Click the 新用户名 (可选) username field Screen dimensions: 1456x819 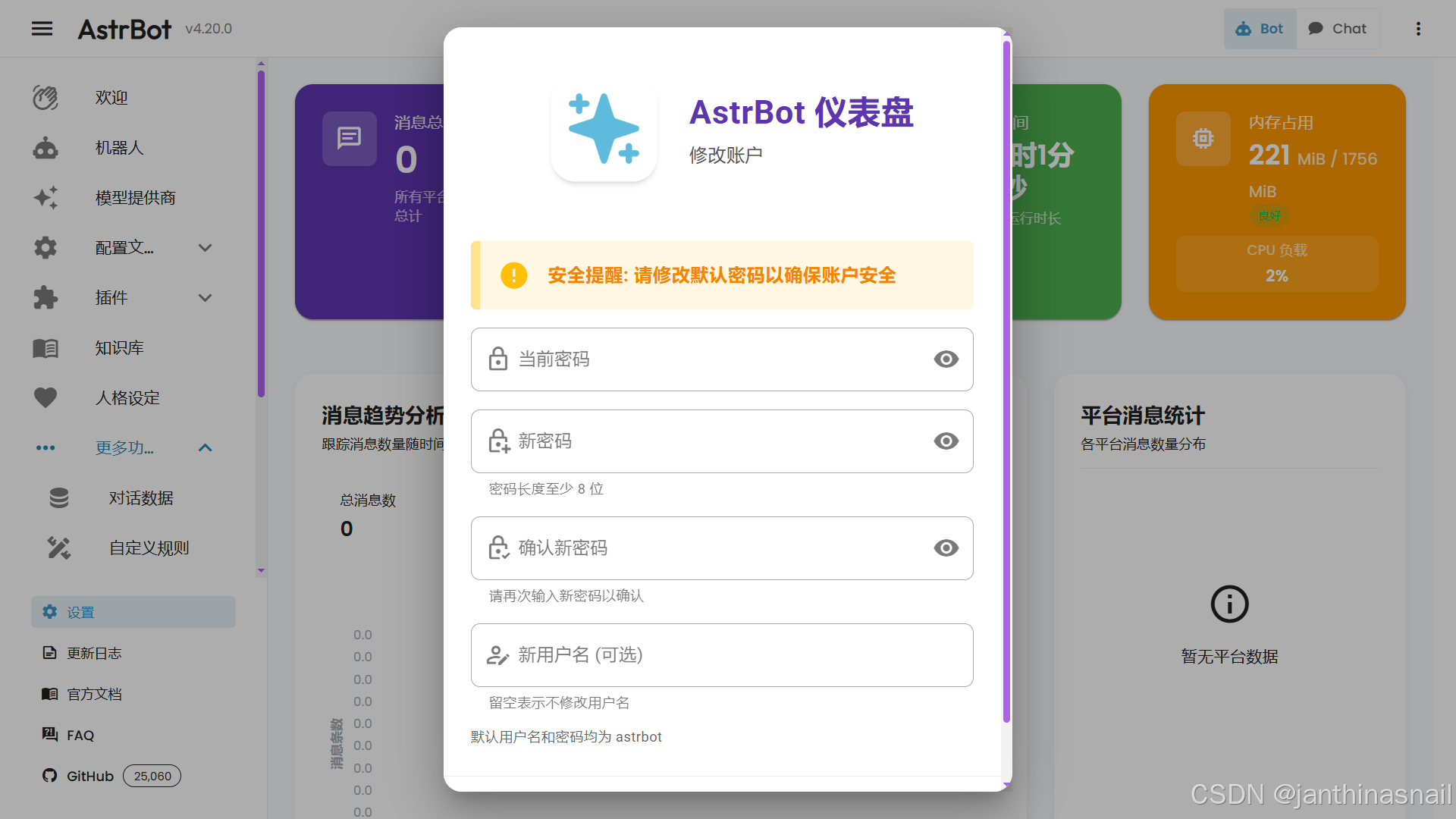pos(722,655)
